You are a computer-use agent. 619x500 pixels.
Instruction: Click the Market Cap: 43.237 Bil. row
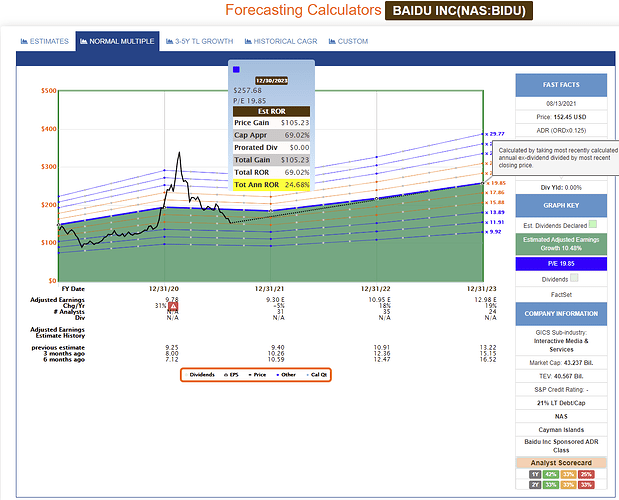coord(561,363)
